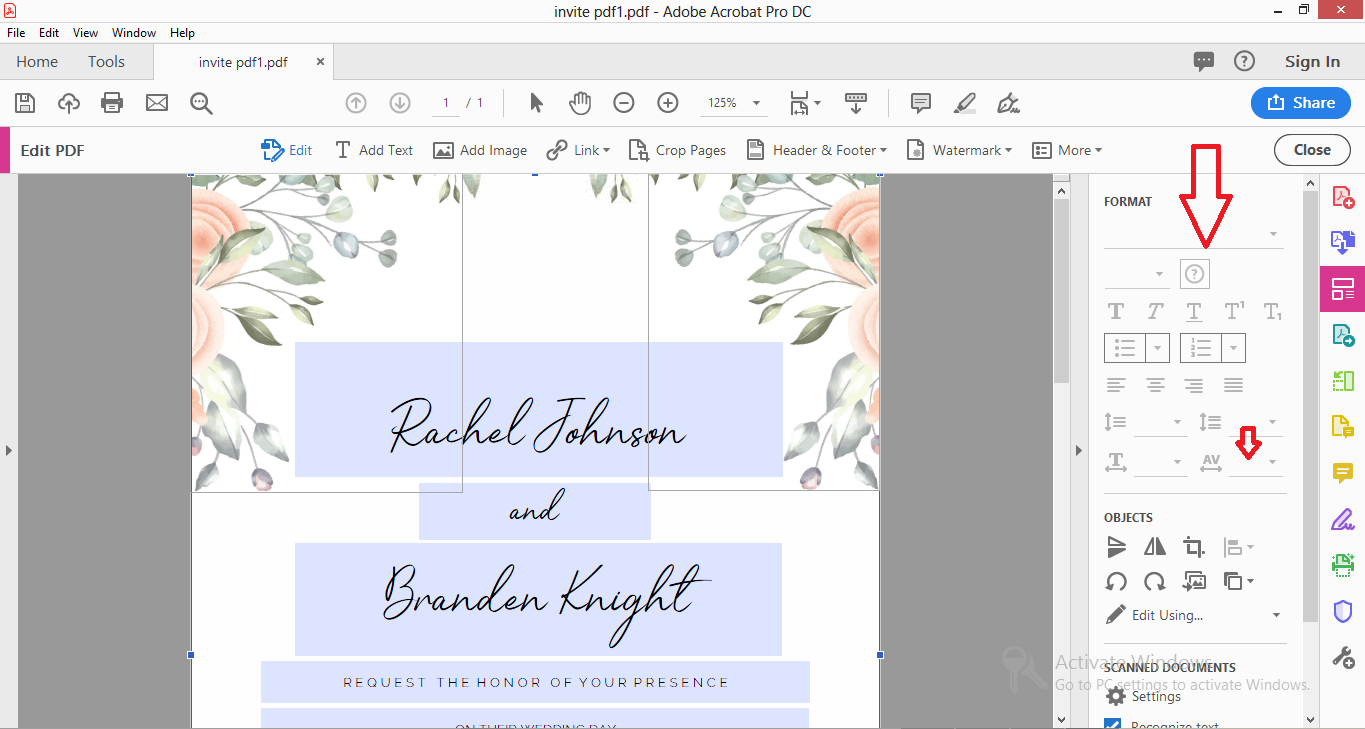Viewport: 1365px width, 729px height.
Task: Switch to the Home tab
Action: tap(36, 61)
